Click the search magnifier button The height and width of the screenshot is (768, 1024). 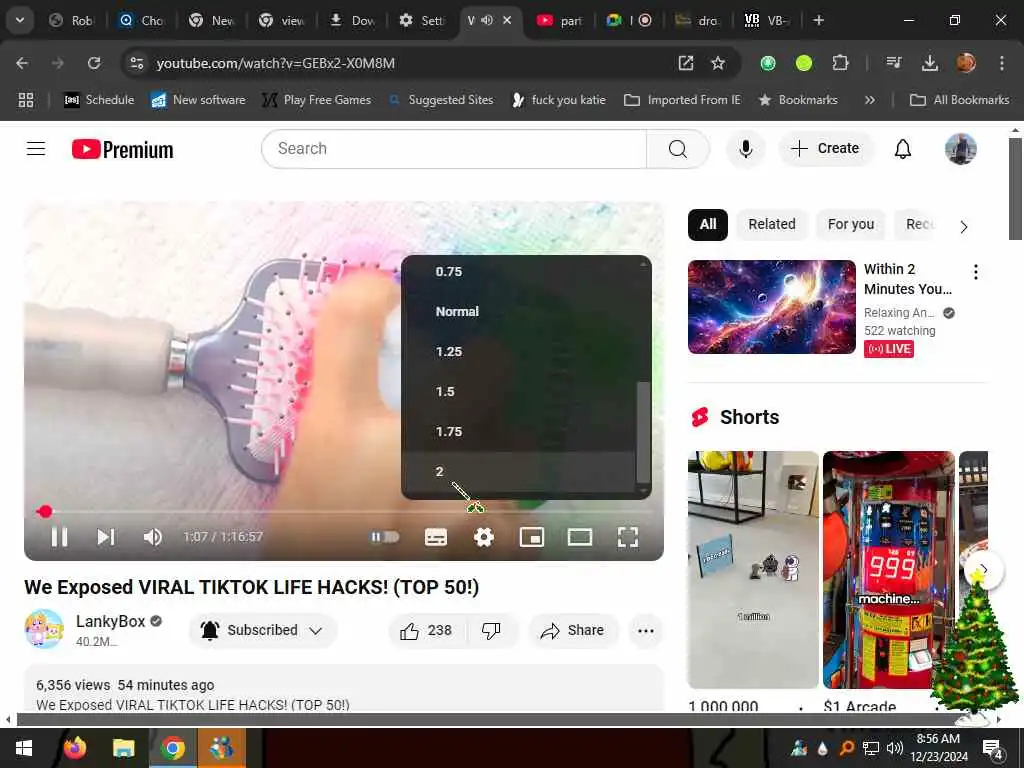677,149
